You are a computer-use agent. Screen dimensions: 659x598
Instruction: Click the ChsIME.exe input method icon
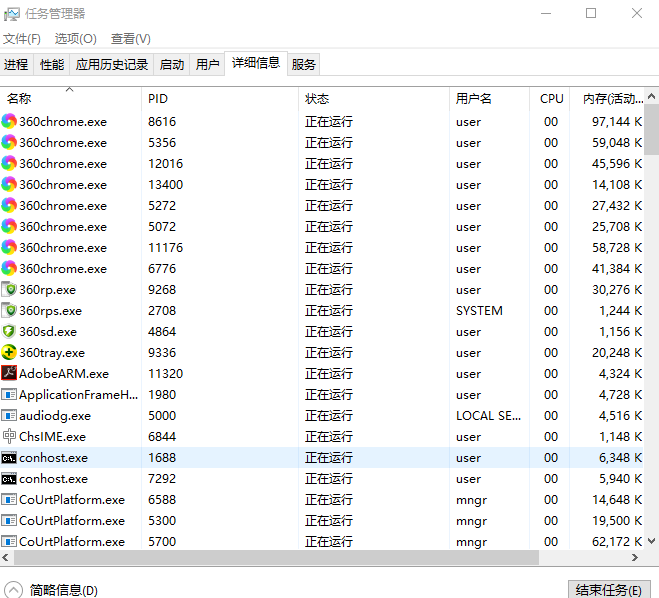point(9,436)
